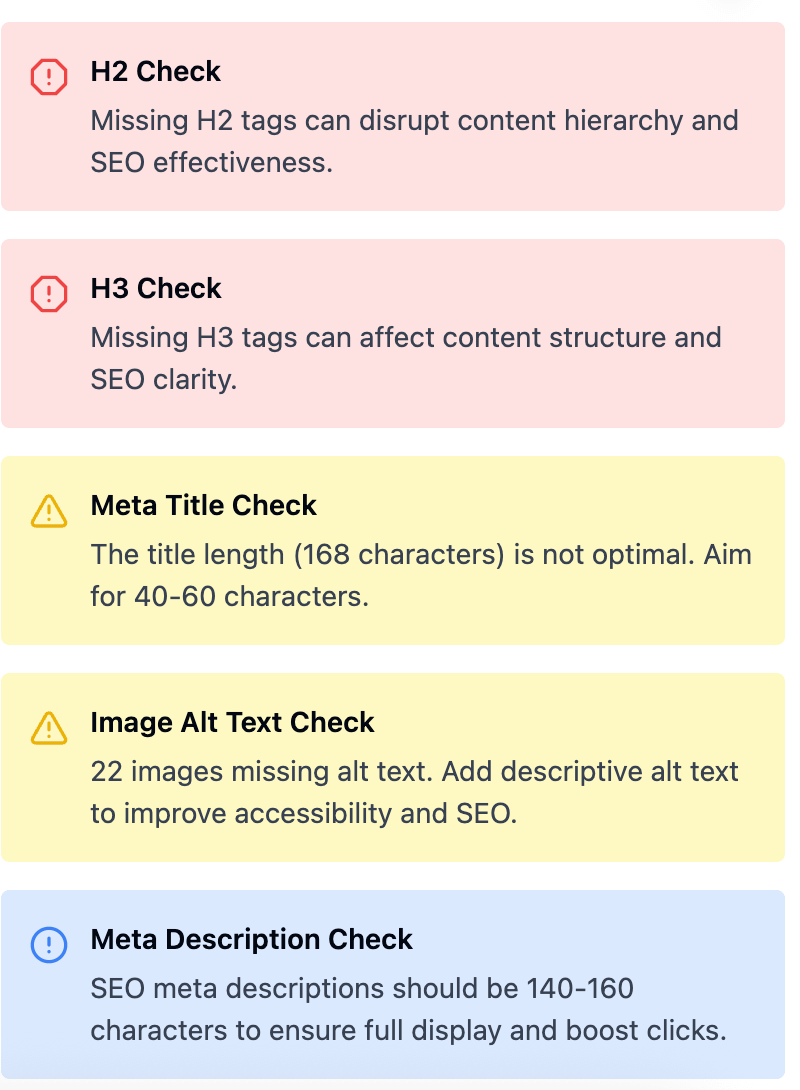Screen dimensions: 800x1090
Task: Select the pink H3 Check error card
Action: (x=393, y=333)
